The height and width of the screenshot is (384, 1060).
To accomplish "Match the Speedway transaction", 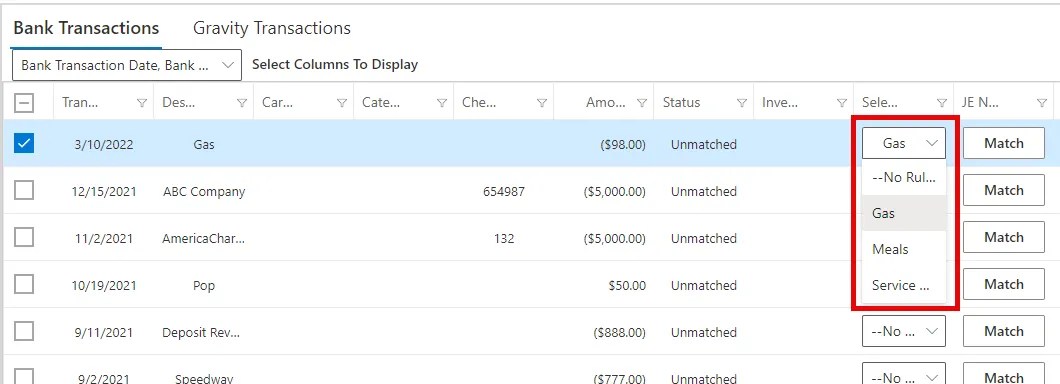I will (1004, 374).
